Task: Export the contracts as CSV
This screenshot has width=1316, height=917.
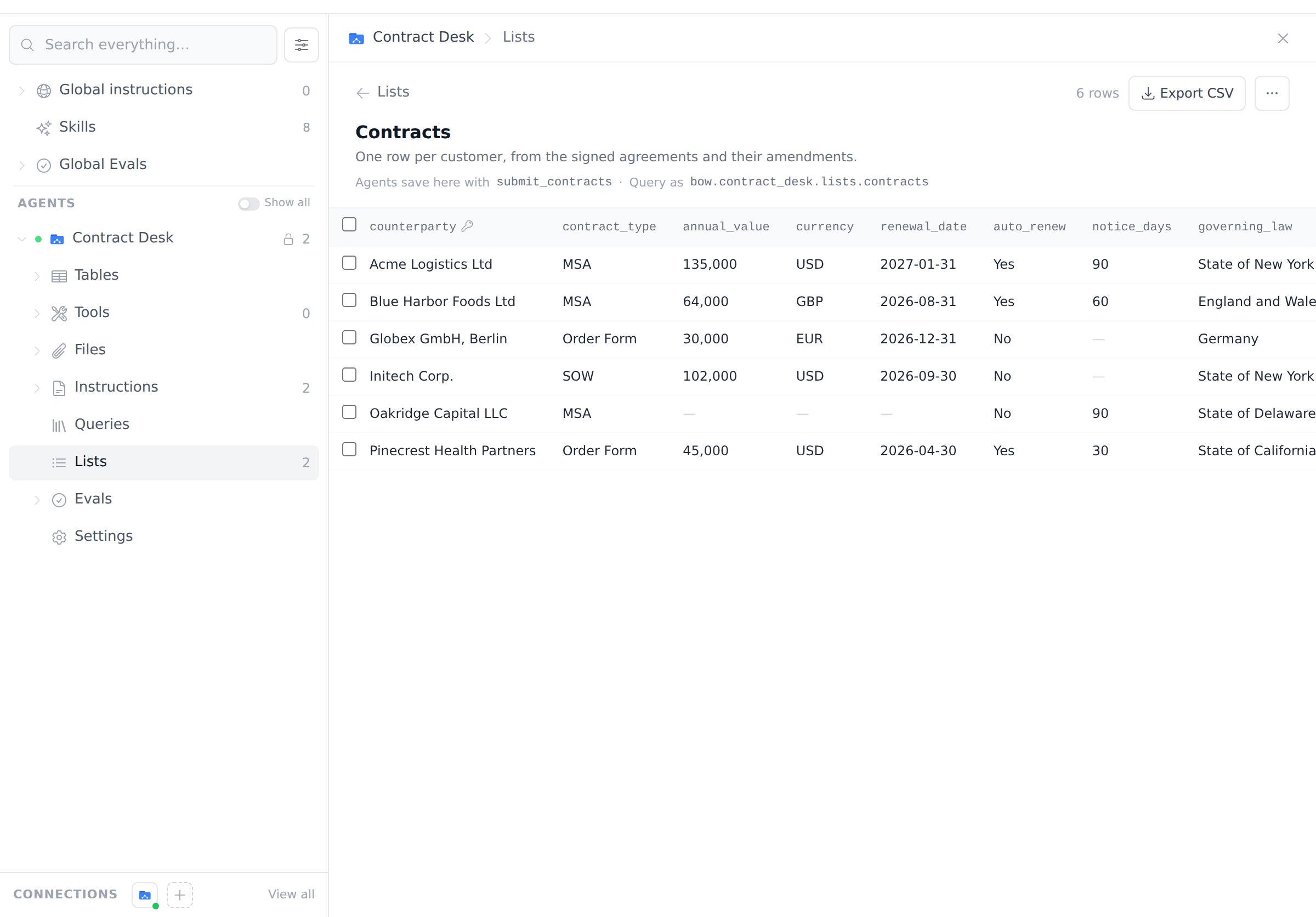Action: coord(1187,93)
